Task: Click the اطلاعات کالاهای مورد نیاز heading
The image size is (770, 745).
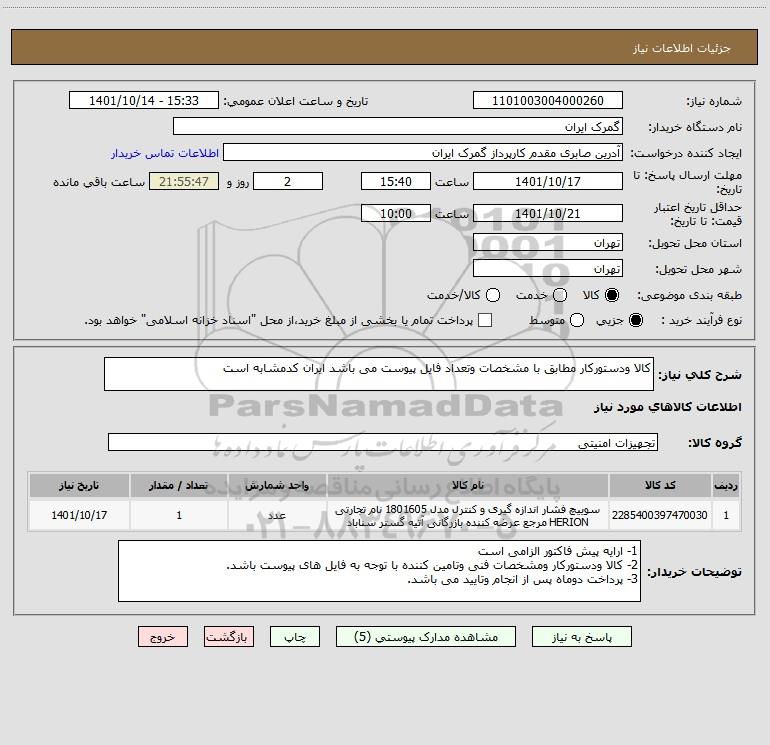Action: coord(667,407)
